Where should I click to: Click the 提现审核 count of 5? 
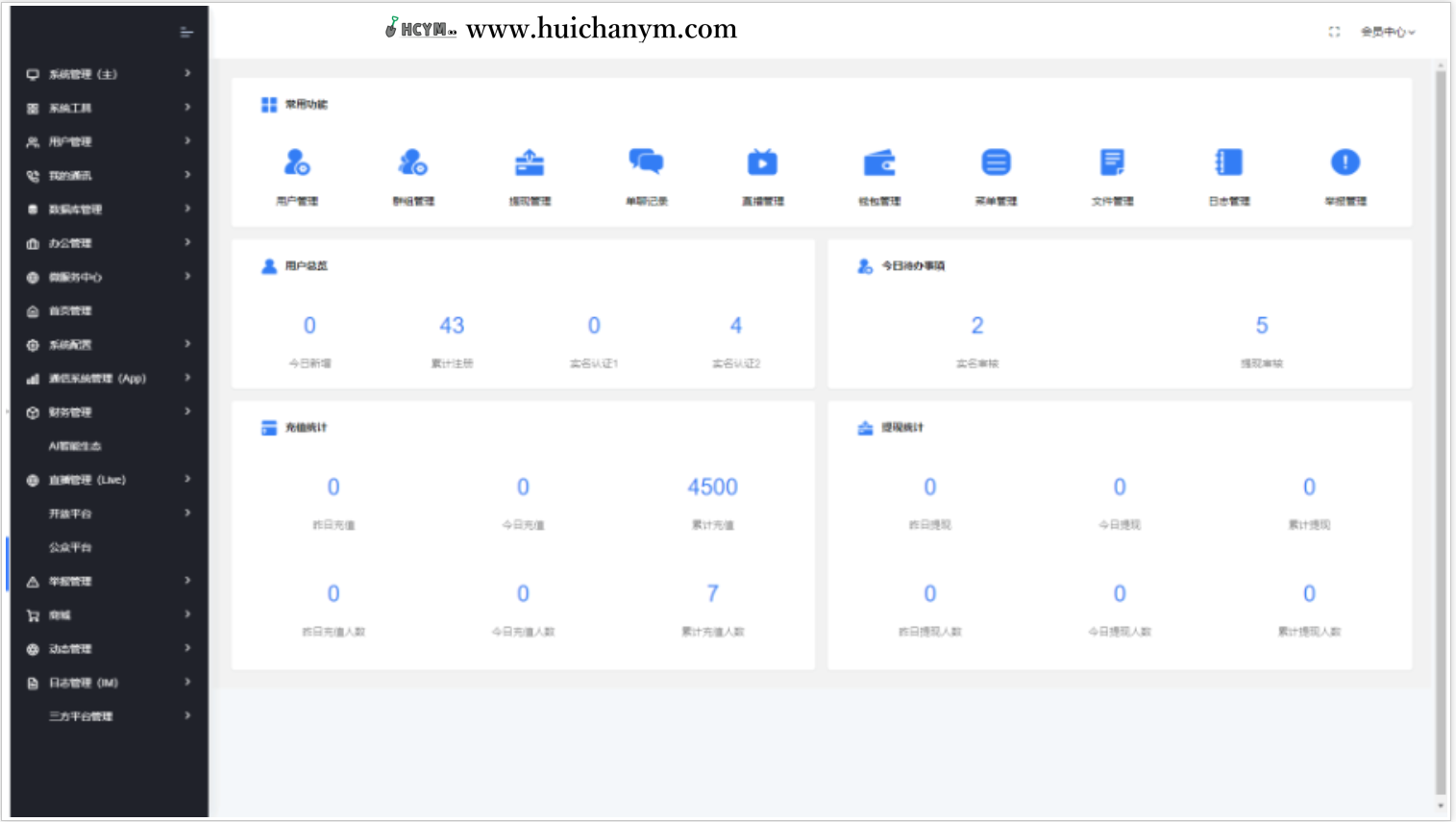click(x=1261, y=326)
